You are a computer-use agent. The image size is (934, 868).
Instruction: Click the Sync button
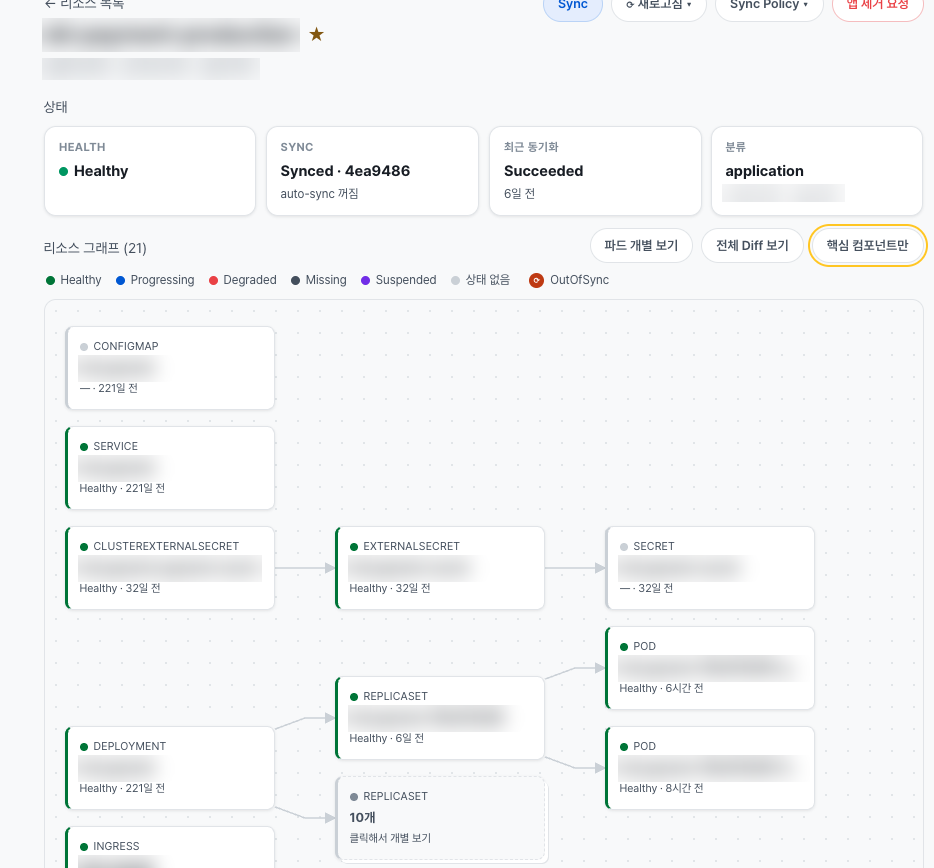pos(572,6)
